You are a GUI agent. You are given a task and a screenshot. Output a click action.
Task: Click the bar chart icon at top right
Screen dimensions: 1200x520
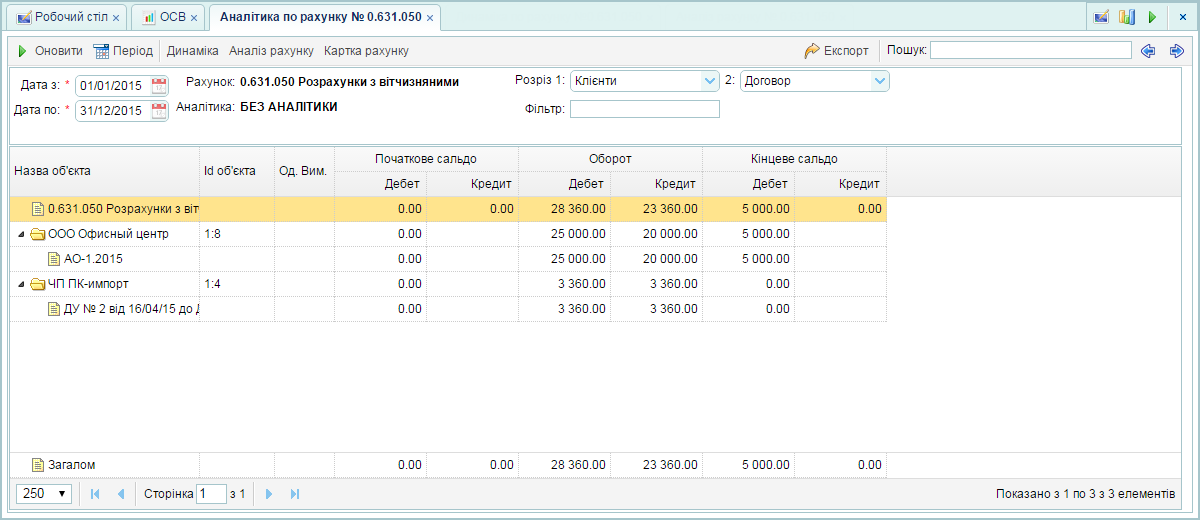point(1127,17)
